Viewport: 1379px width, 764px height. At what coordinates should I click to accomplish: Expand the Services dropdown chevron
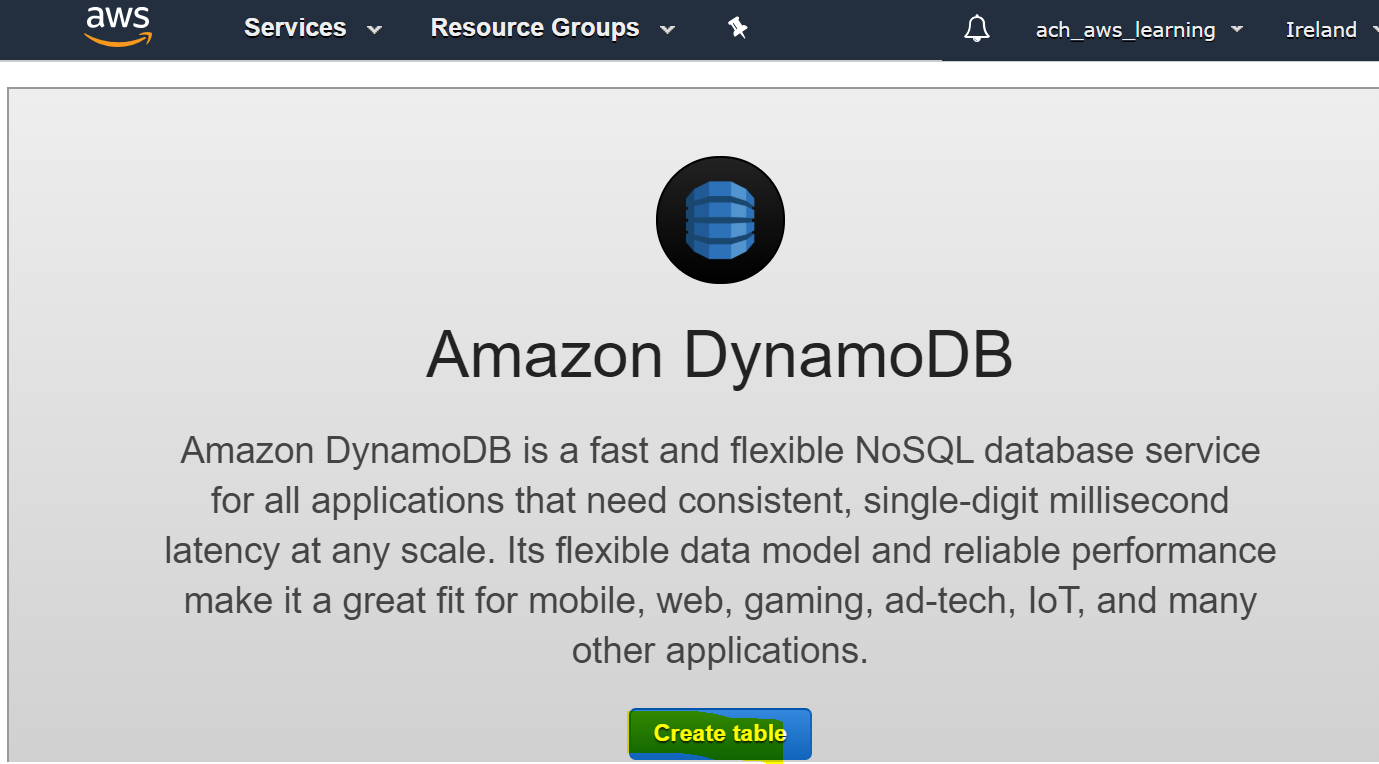tap(375, 30)
